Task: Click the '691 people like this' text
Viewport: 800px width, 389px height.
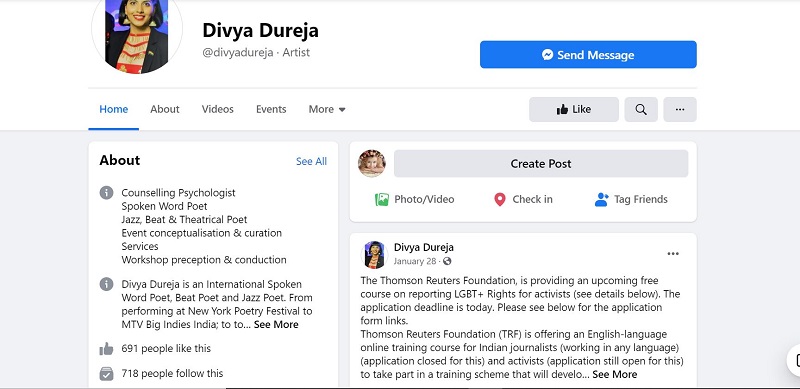Action: (166, 349)
